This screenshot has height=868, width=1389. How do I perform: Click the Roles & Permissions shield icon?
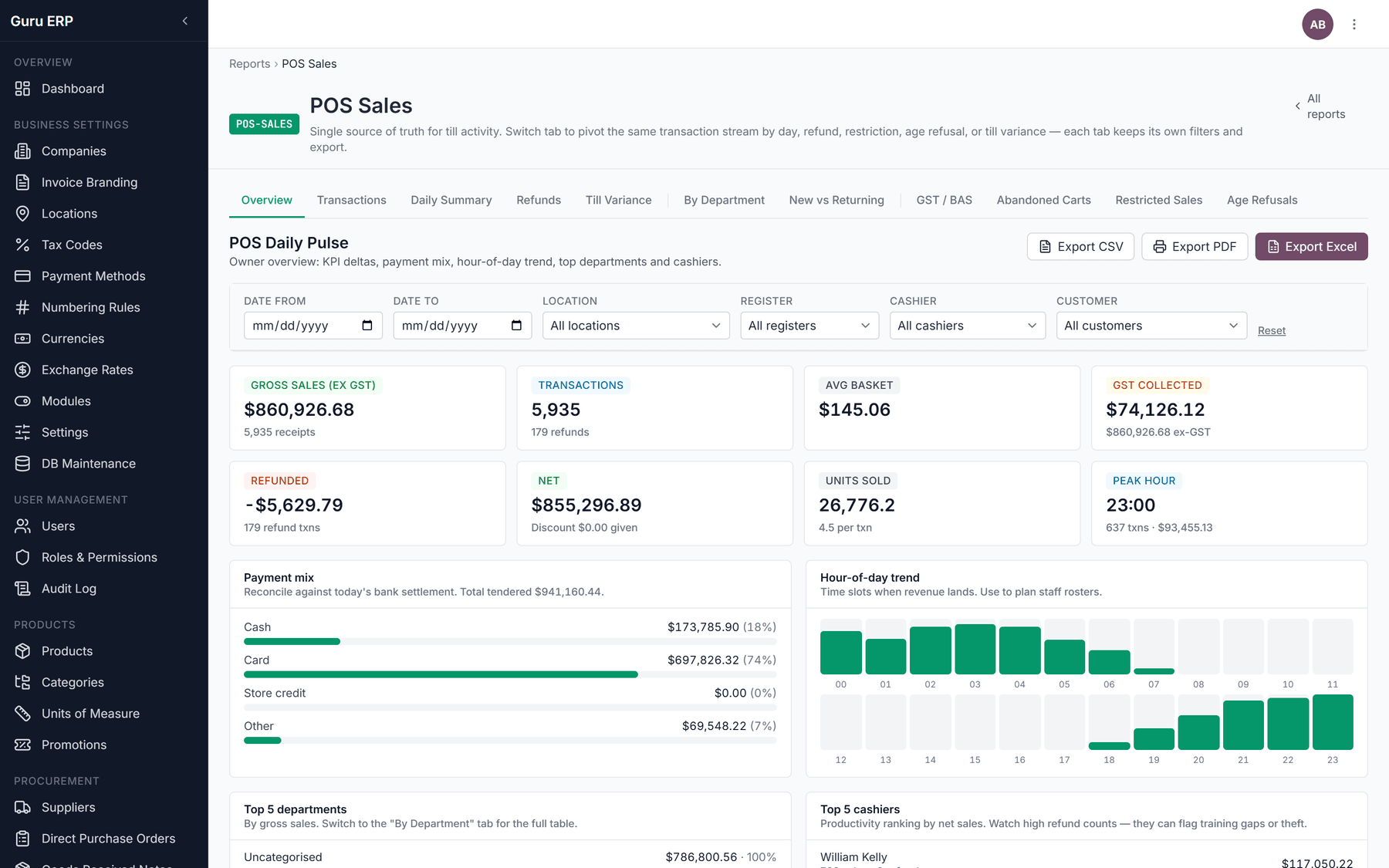pyautogui.click(x=22, y=557)
